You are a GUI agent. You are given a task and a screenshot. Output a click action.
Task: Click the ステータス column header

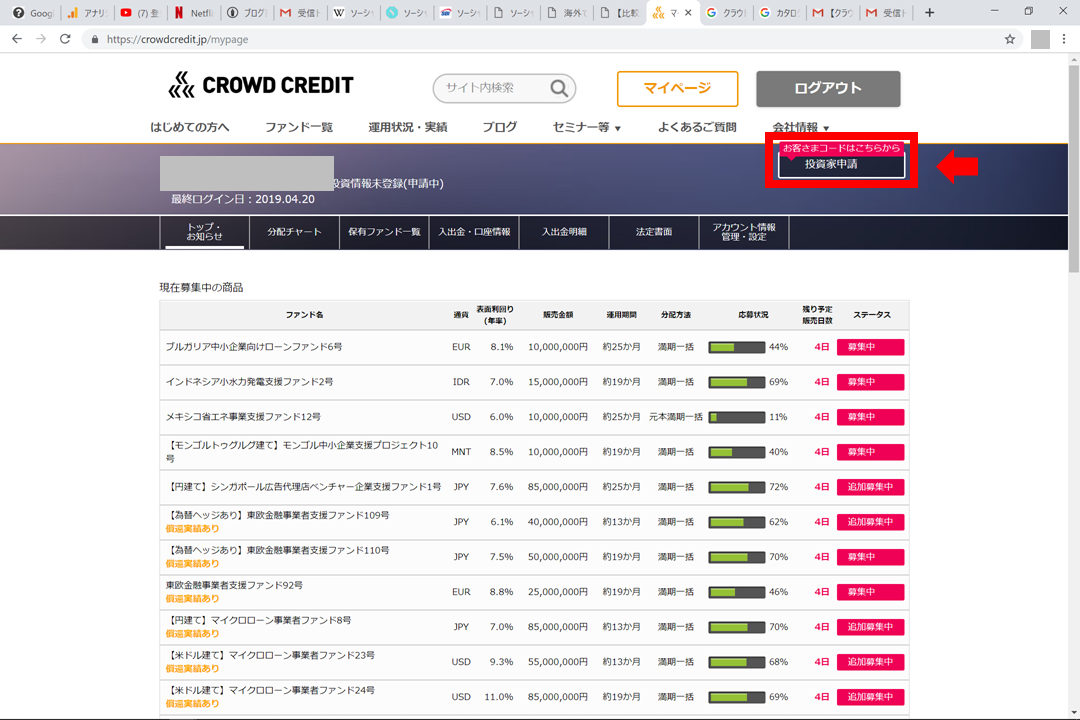(x=872, y=315)
